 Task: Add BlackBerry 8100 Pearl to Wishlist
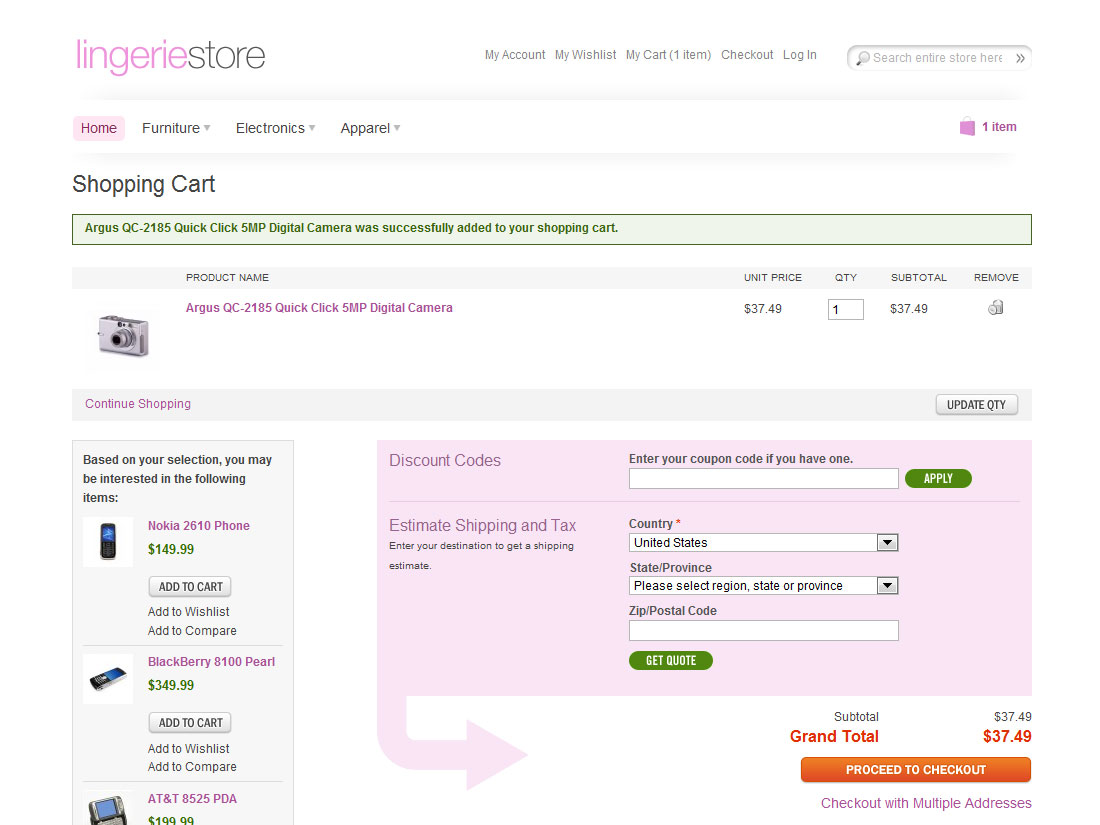(x=189, y=749)
